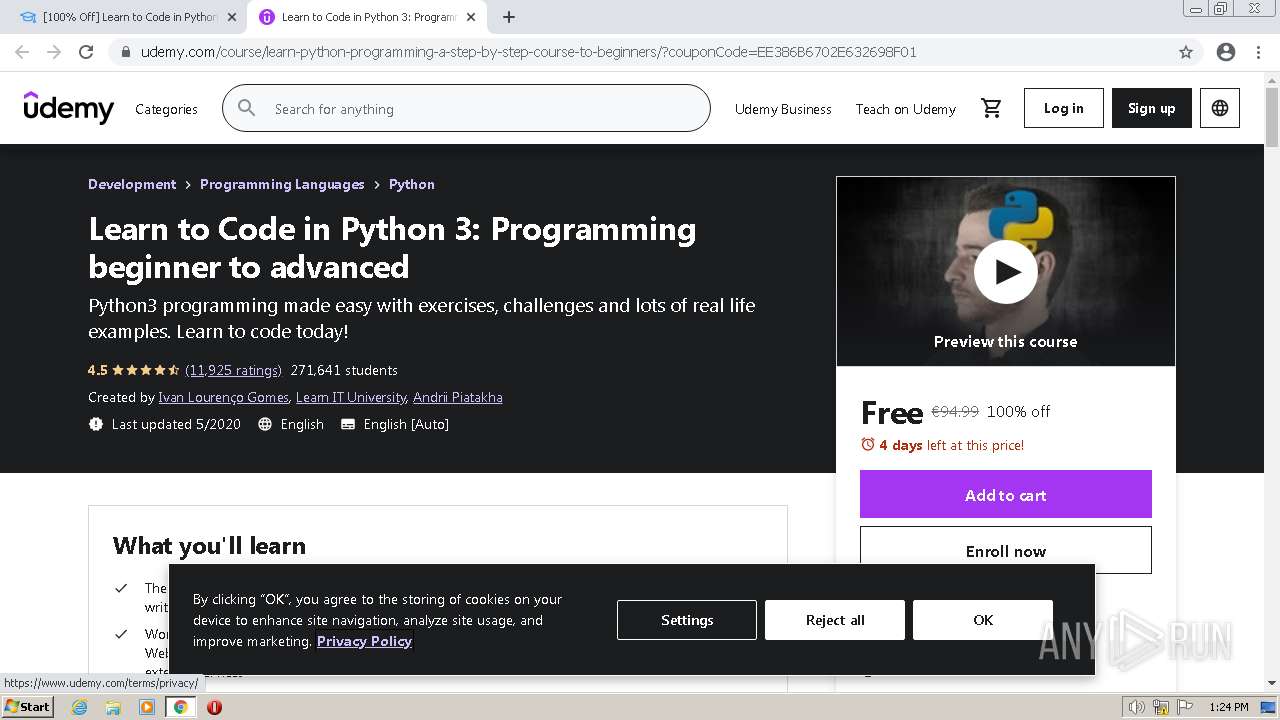Open the red security icon on taskbar
Image resolution: width=1280 pixels, height=720 pixels.
[214, 707]
